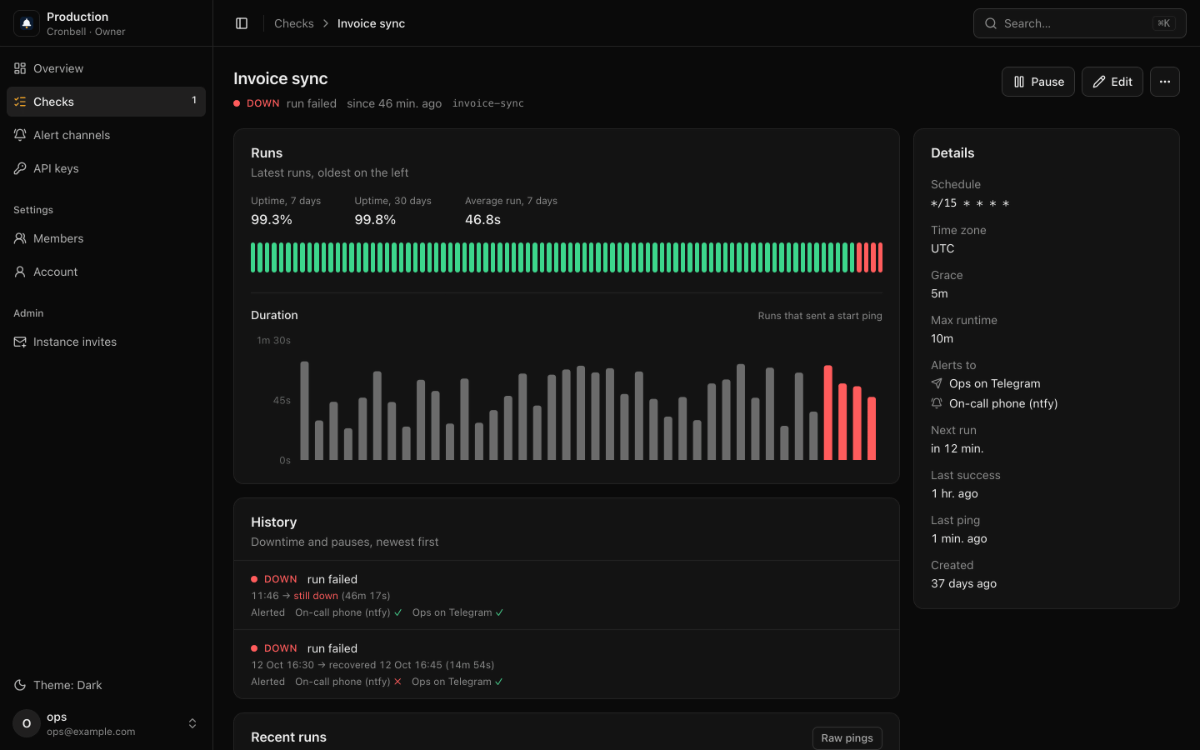Open the Members settings page
This screenshot has width=1200, height=750.
click(x=106, y=238)
